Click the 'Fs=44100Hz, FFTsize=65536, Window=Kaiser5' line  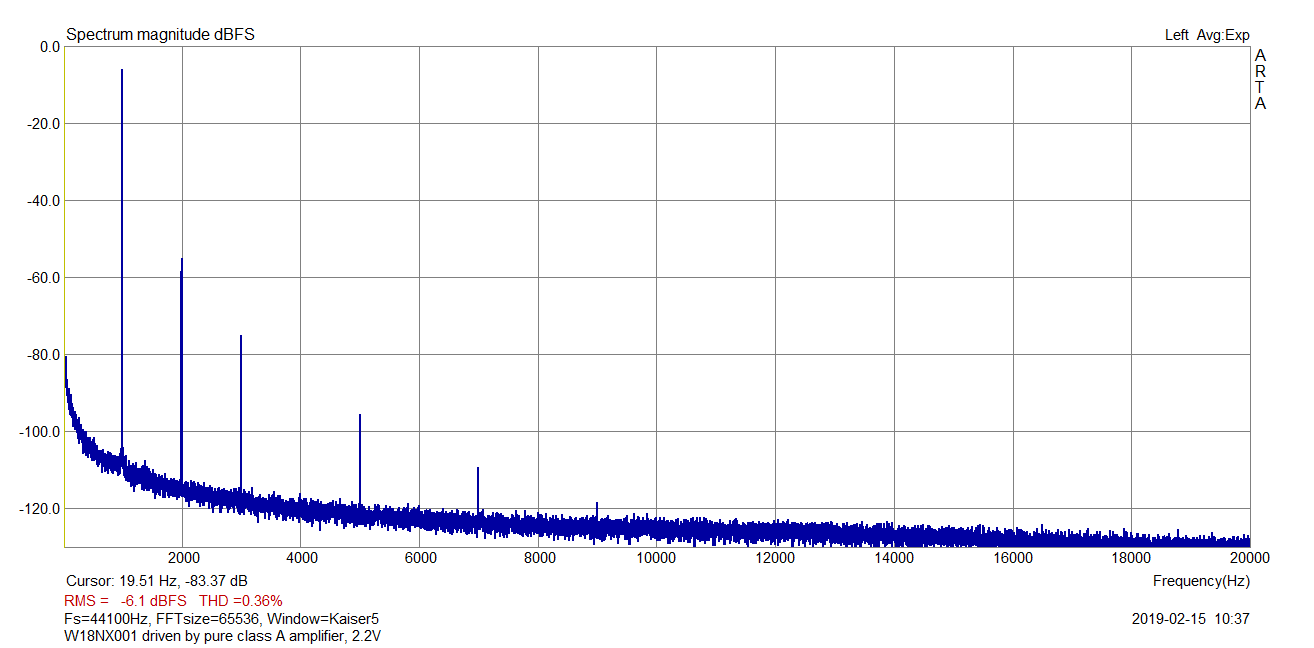click(x=221, y=619)
